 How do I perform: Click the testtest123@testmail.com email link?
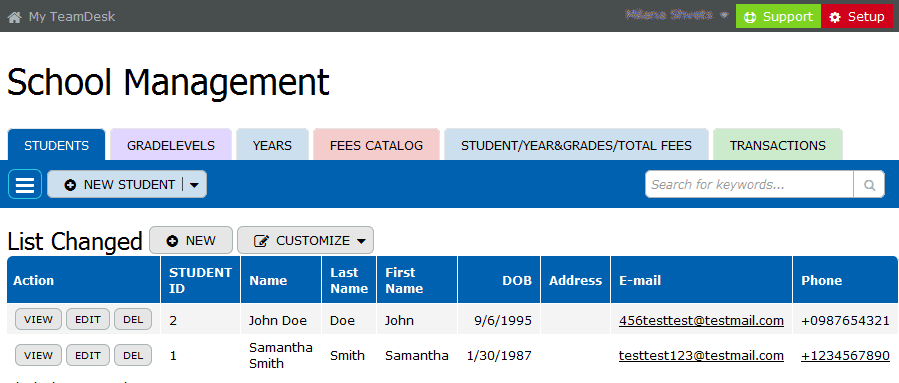(701, 355)
